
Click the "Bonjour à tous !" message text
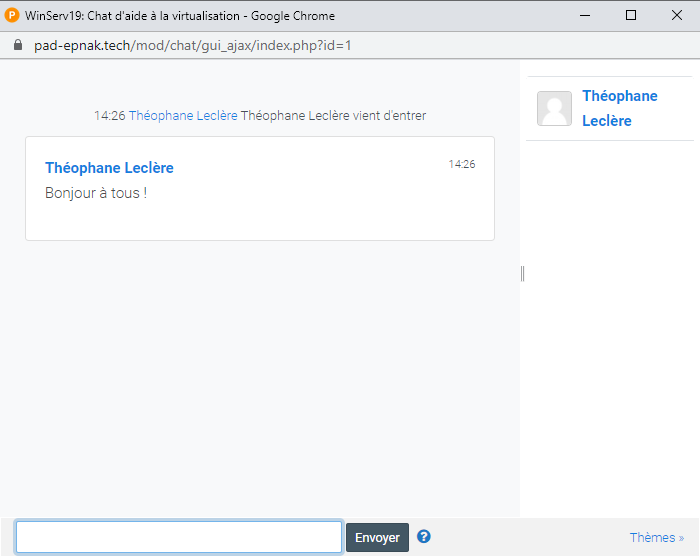96,192
